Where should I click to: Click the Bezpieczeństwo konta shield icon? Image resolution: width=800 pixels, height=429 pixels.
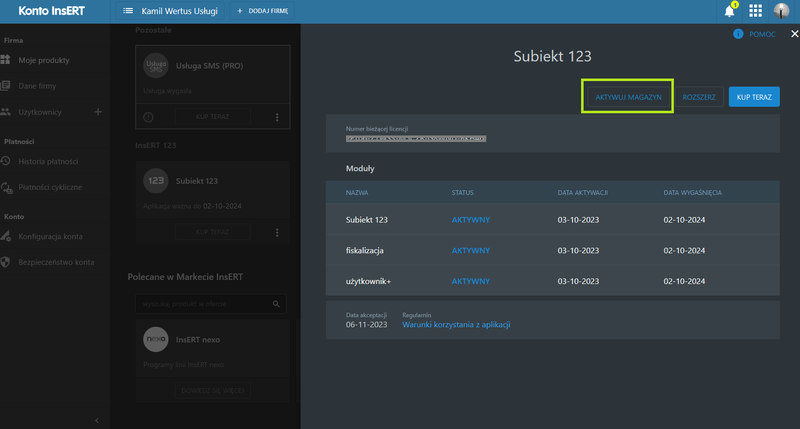click(5, 262)
